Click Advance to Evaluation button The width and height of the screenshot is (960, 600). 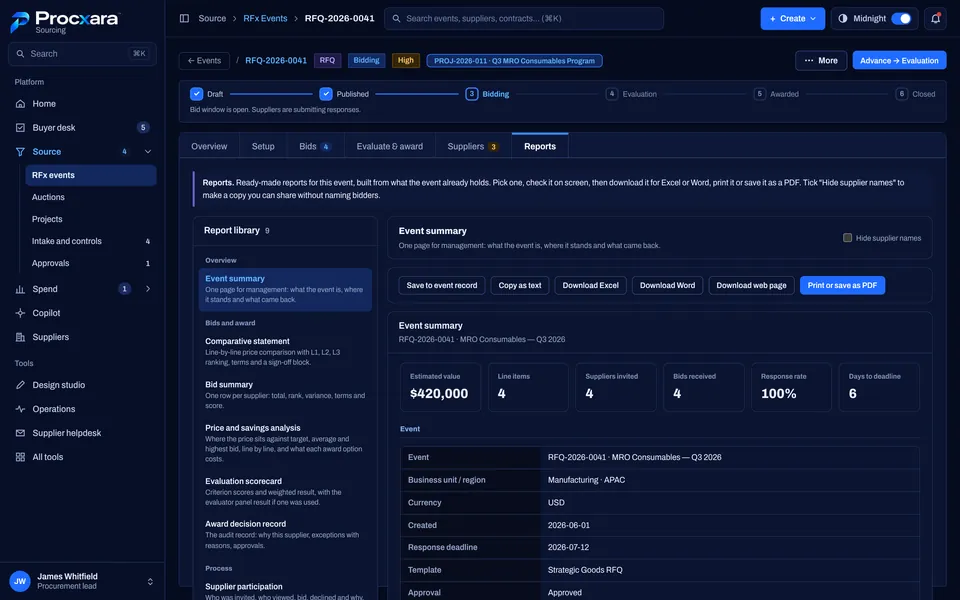pyautogui.click(x=899, y=61)
